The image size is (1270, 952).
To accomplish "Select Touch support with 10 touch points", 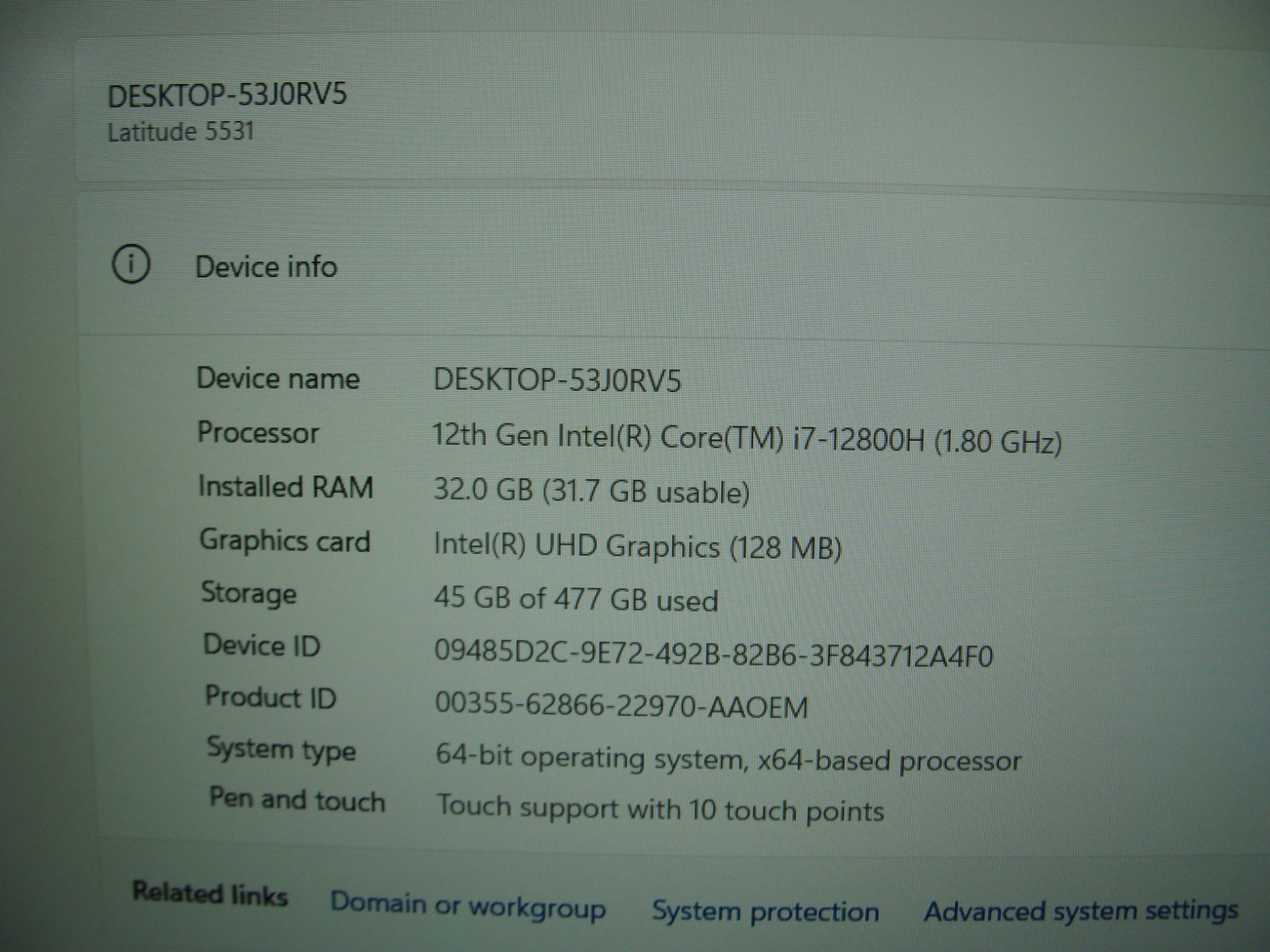I will pyautogui.click(x=660, y=808).
